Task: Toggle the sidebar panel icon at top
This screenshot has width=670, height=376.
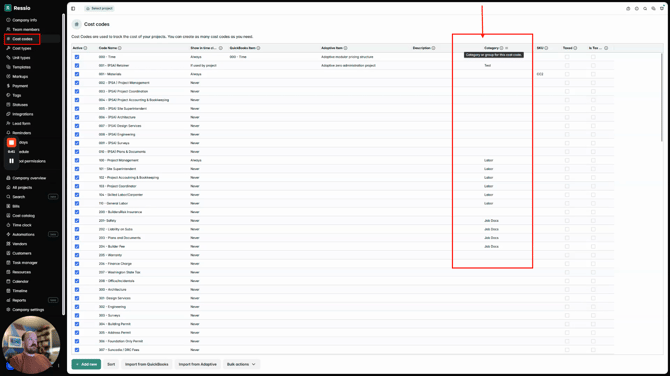Action: (73, 9)
